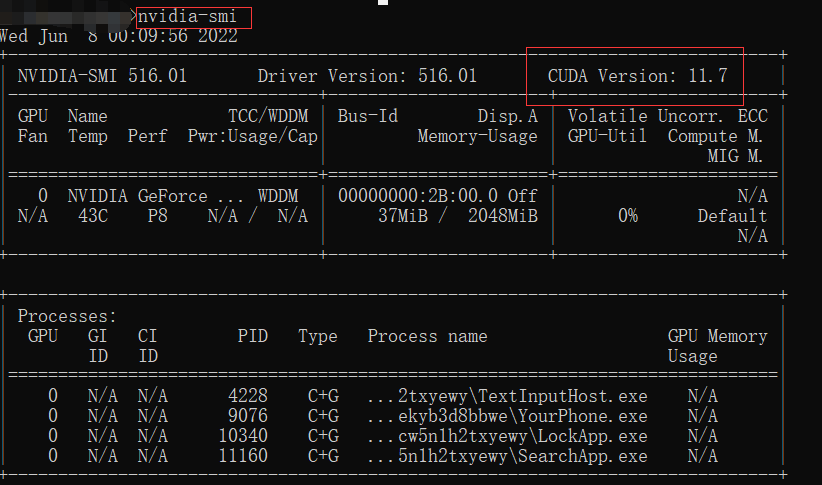This screenshot has height=485, width=822.
Task: Click the Memory-Usage column header
Action: click(x=477, y=136)
